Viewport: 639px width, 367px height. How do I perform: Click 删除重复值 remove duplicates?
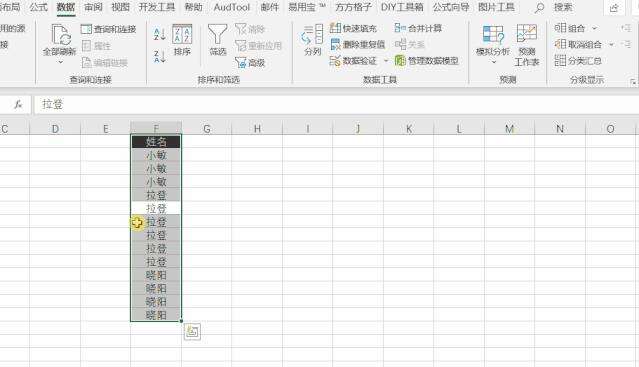point(358,44)
